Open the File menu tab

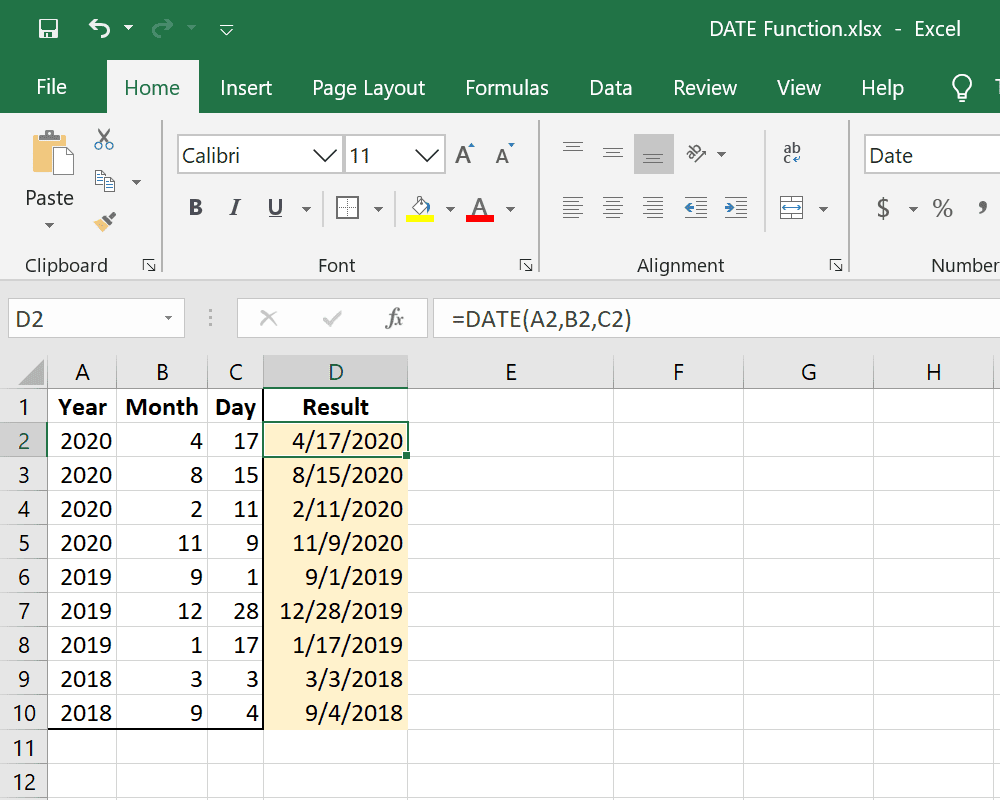click(52, 87)
